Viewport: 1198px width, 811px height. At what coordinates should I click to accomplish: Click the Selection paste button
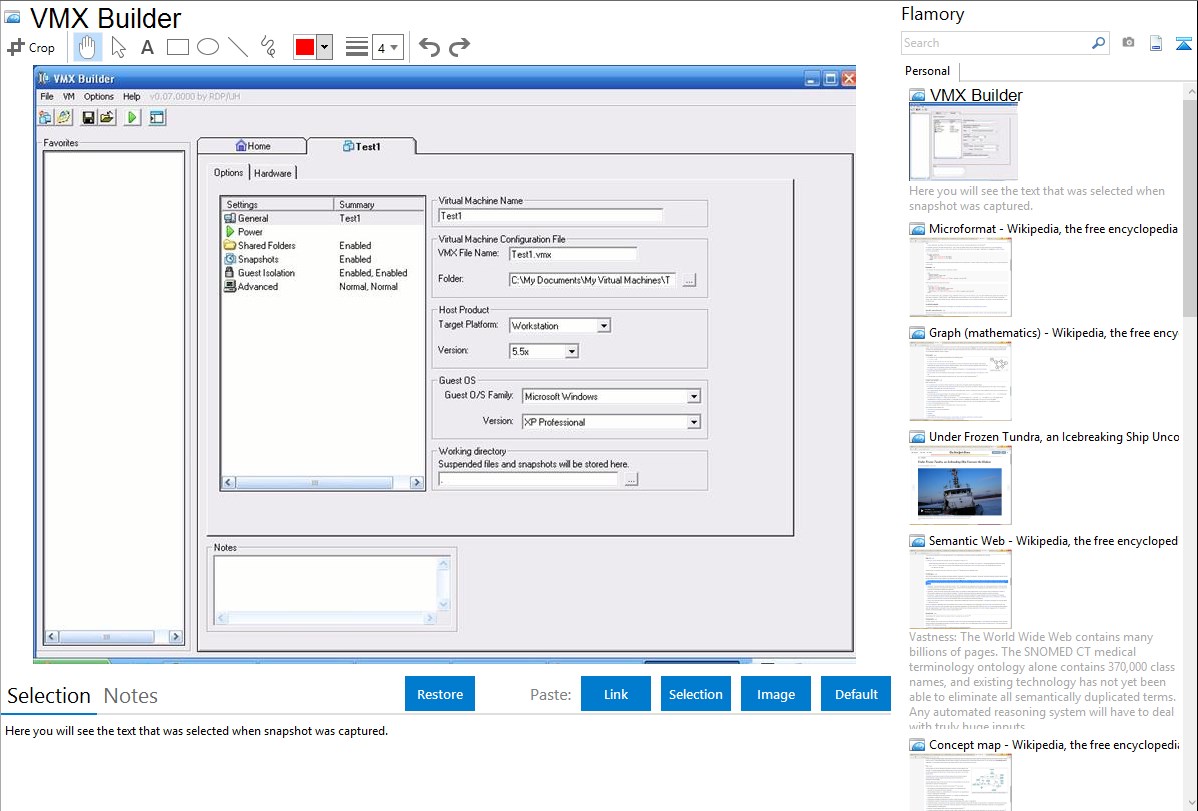pos(695,694)
